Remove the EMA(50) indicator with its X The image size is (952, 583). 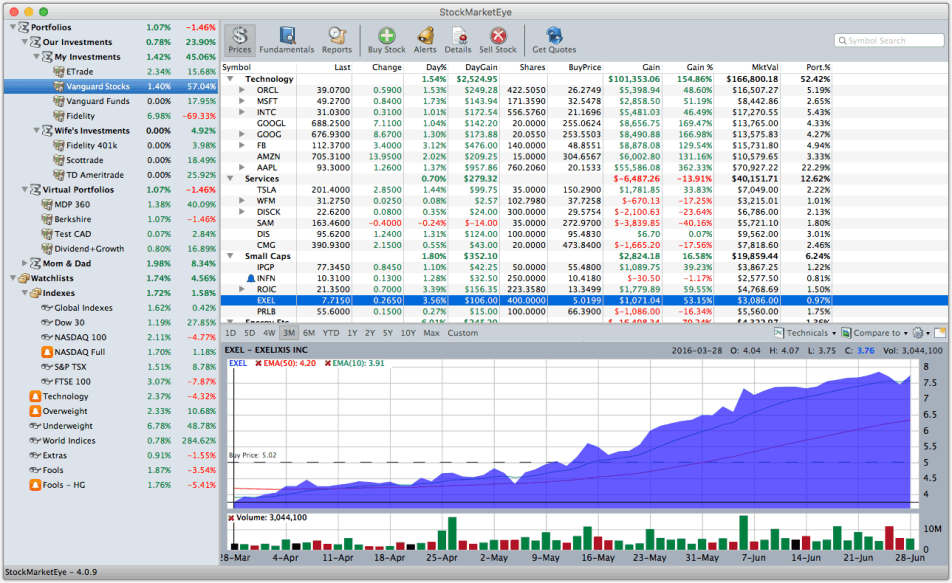point(258,363)
